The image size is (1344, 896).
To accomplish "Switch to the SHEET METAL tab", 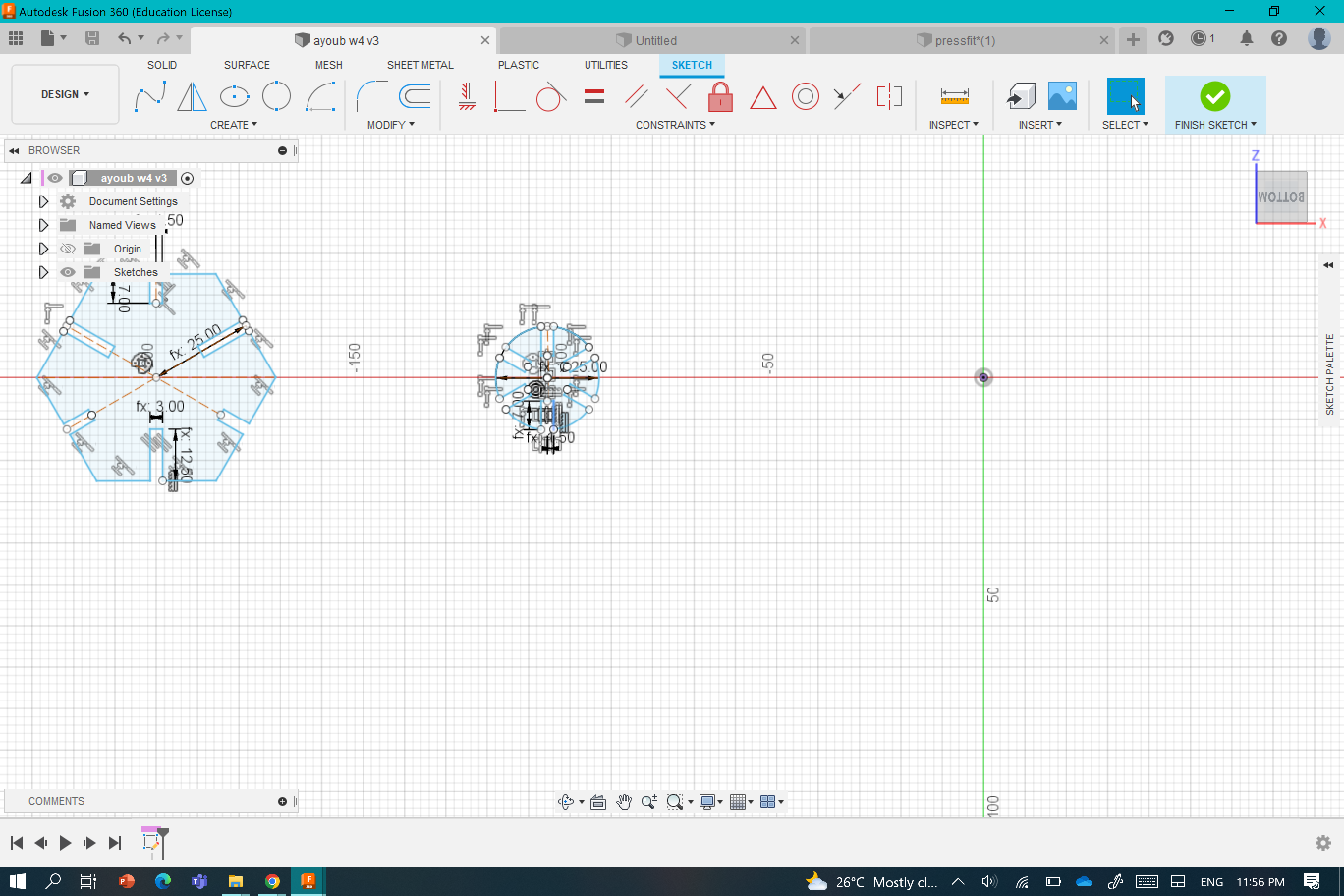I will tap(420, 65).
